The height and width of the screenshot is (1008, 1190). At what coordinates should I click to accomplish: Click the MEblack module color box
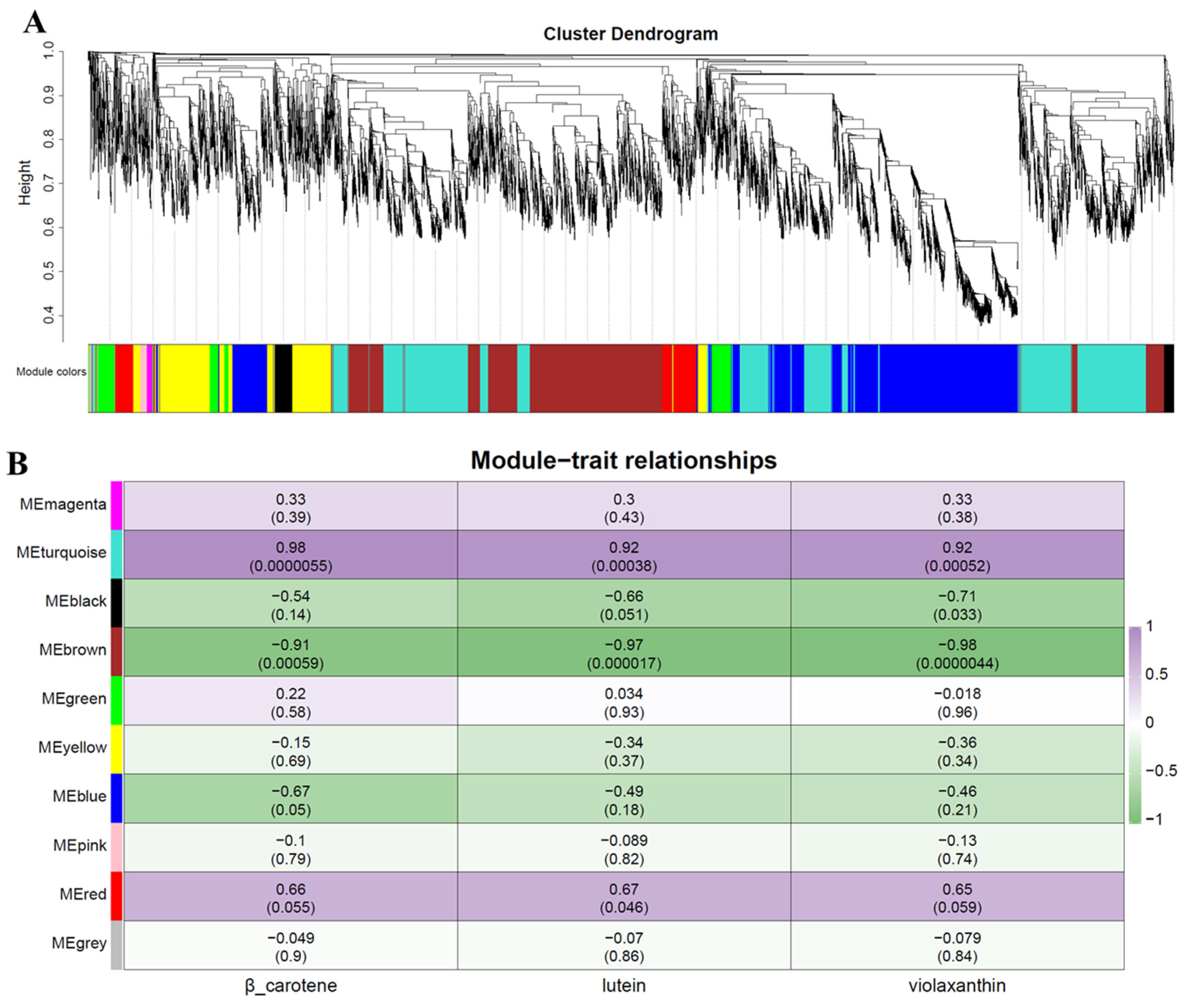pyautogui.click(x=117, y=603)
